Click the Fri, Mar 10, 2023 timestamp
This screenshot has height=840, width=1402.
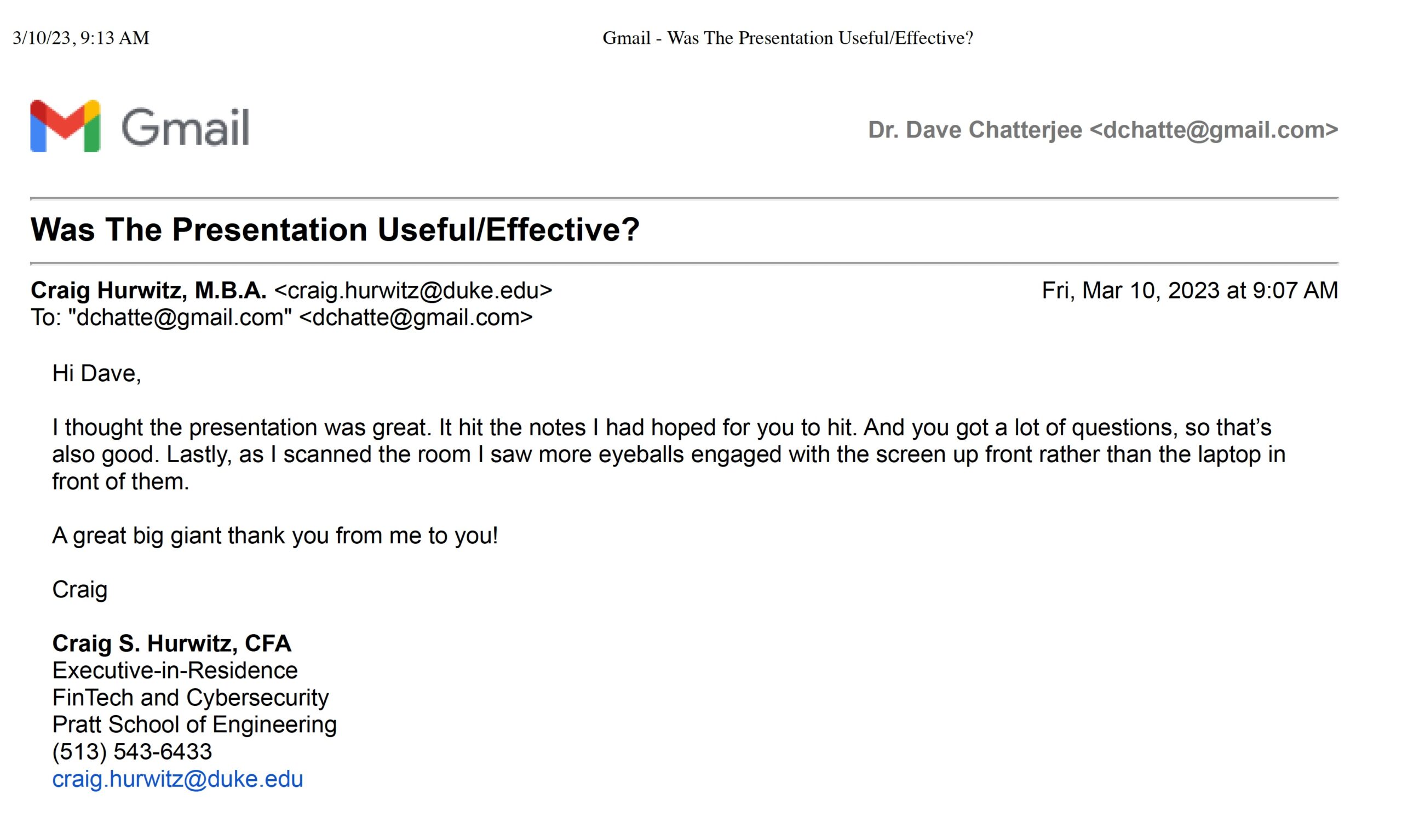(x=1190, y=290)
